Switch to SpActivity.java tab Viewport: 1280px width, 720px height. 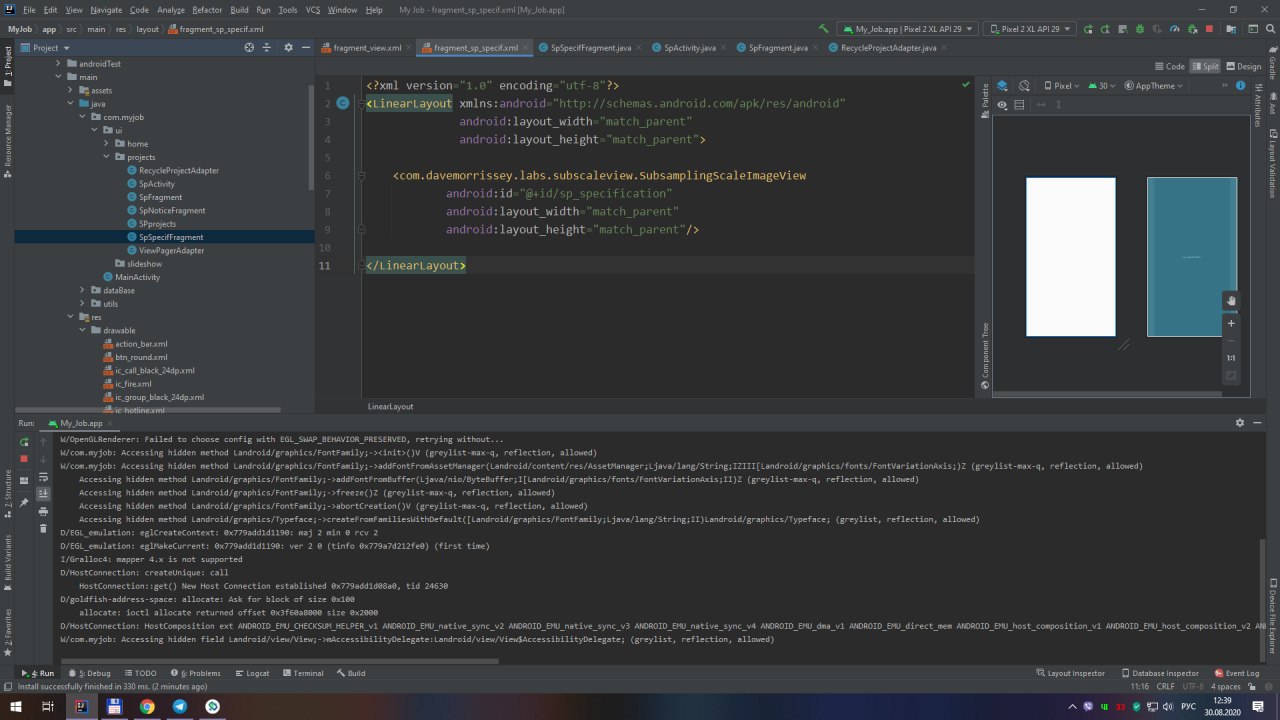click(690, 47)
